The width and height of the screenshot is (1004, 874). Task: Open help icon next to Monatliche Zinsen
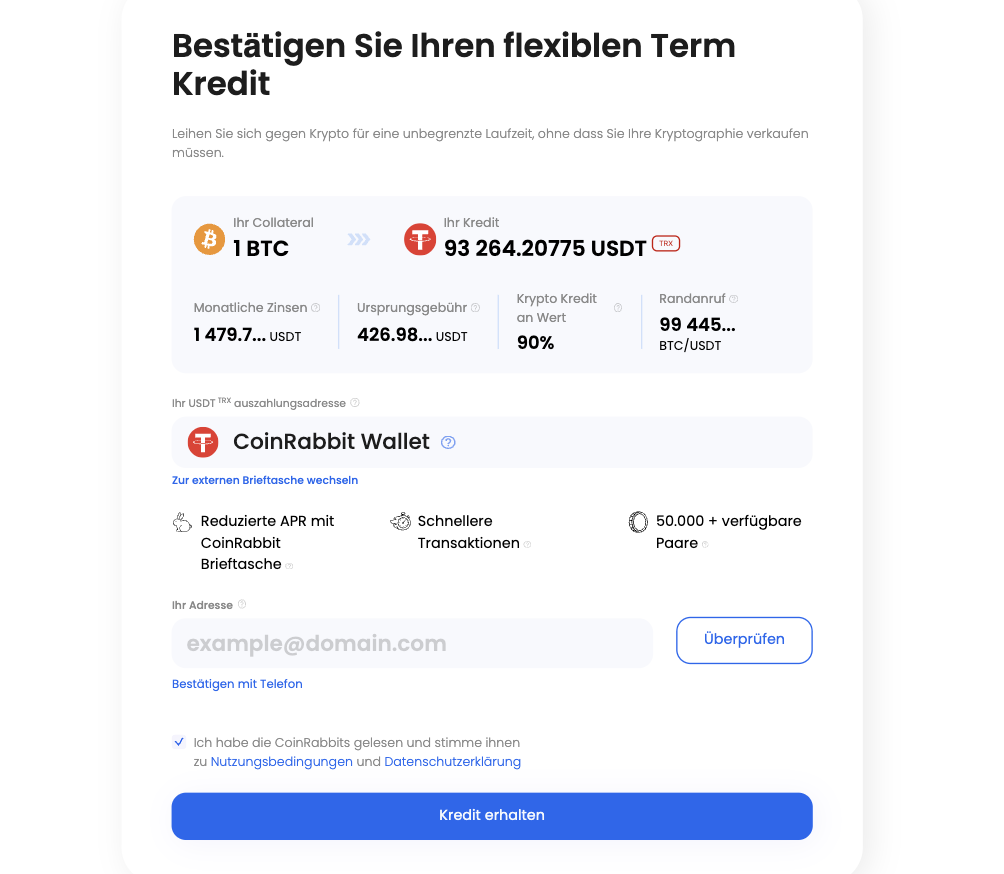pos(316,308)
